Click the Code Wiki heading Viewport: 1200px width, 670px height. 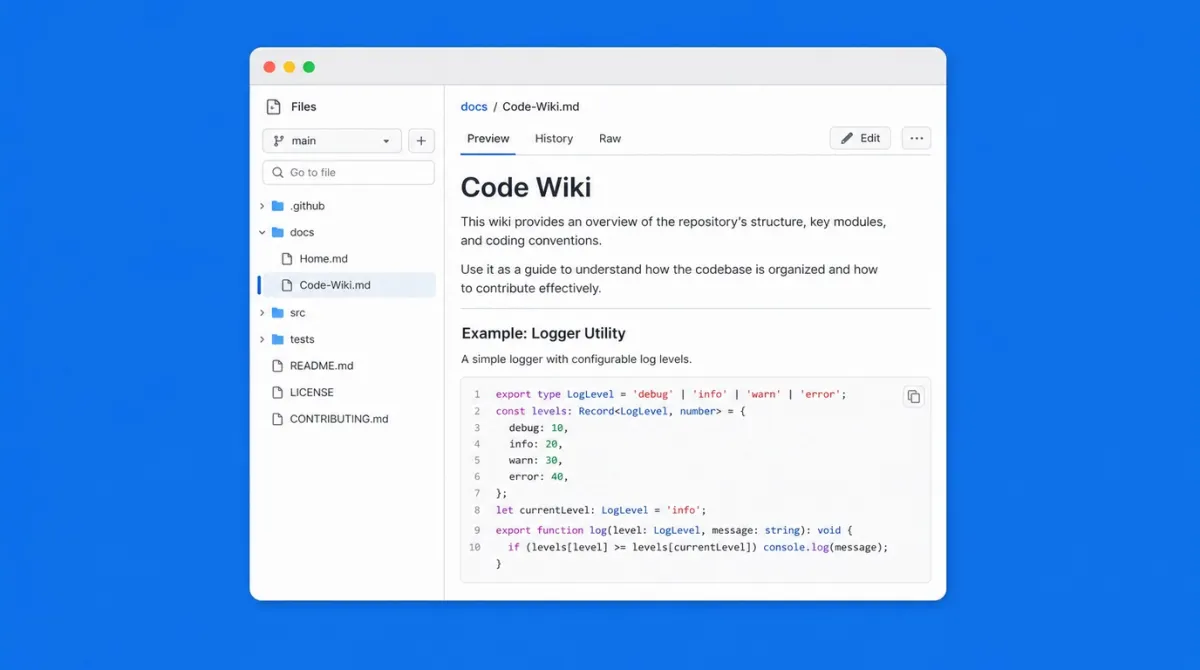(x=526, y=187)
